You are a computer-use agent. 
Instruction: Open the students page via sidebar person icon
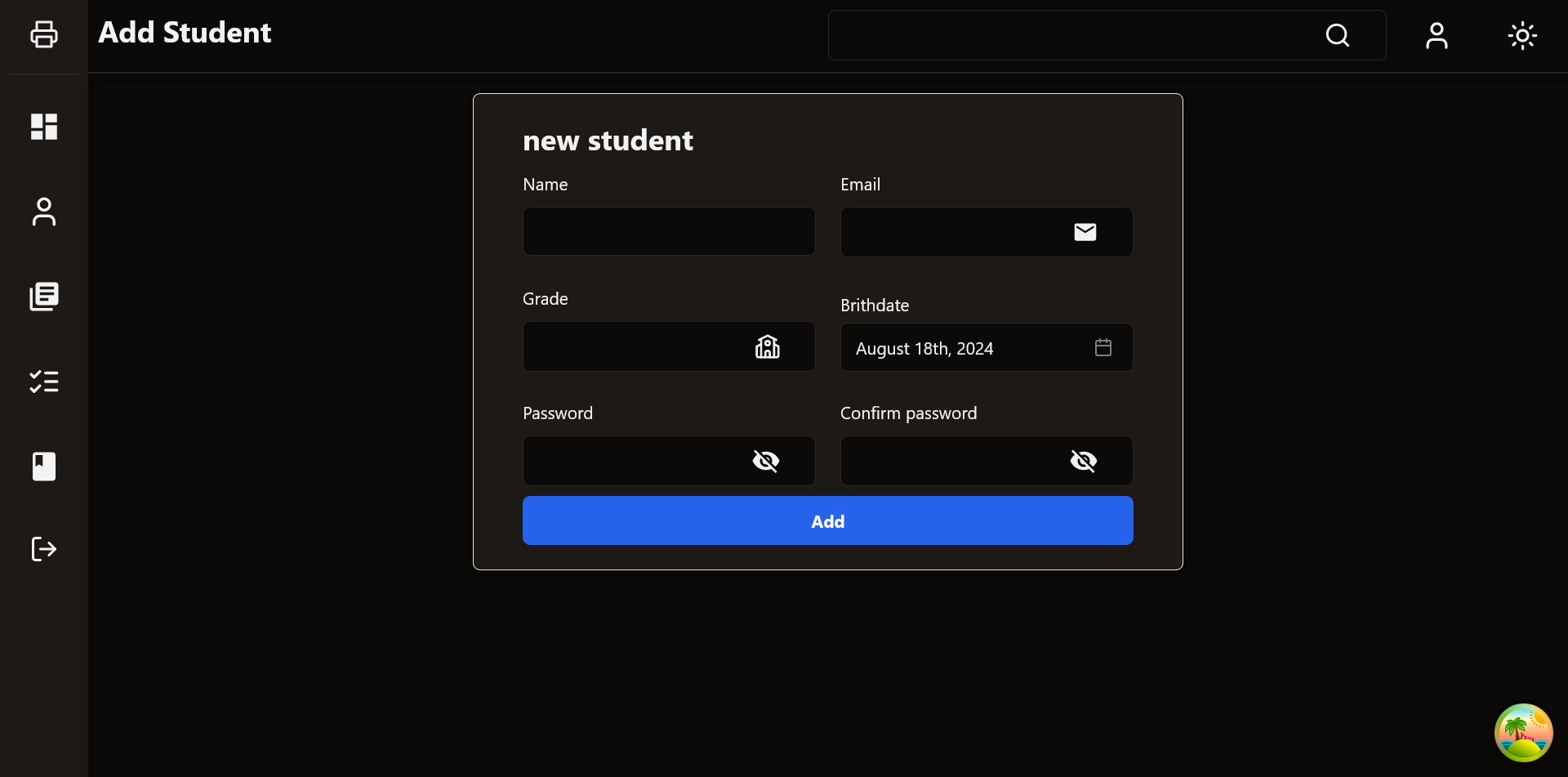(44, 212)
